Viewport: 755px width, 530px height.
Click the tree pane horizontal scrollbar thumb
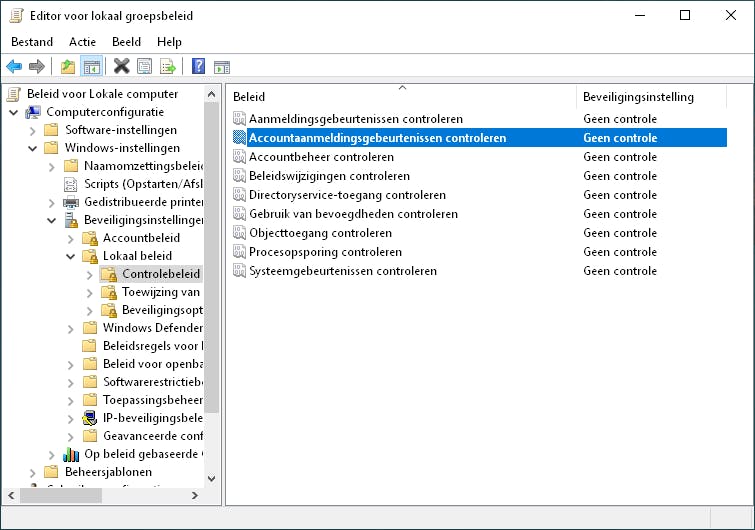point(61,495)
